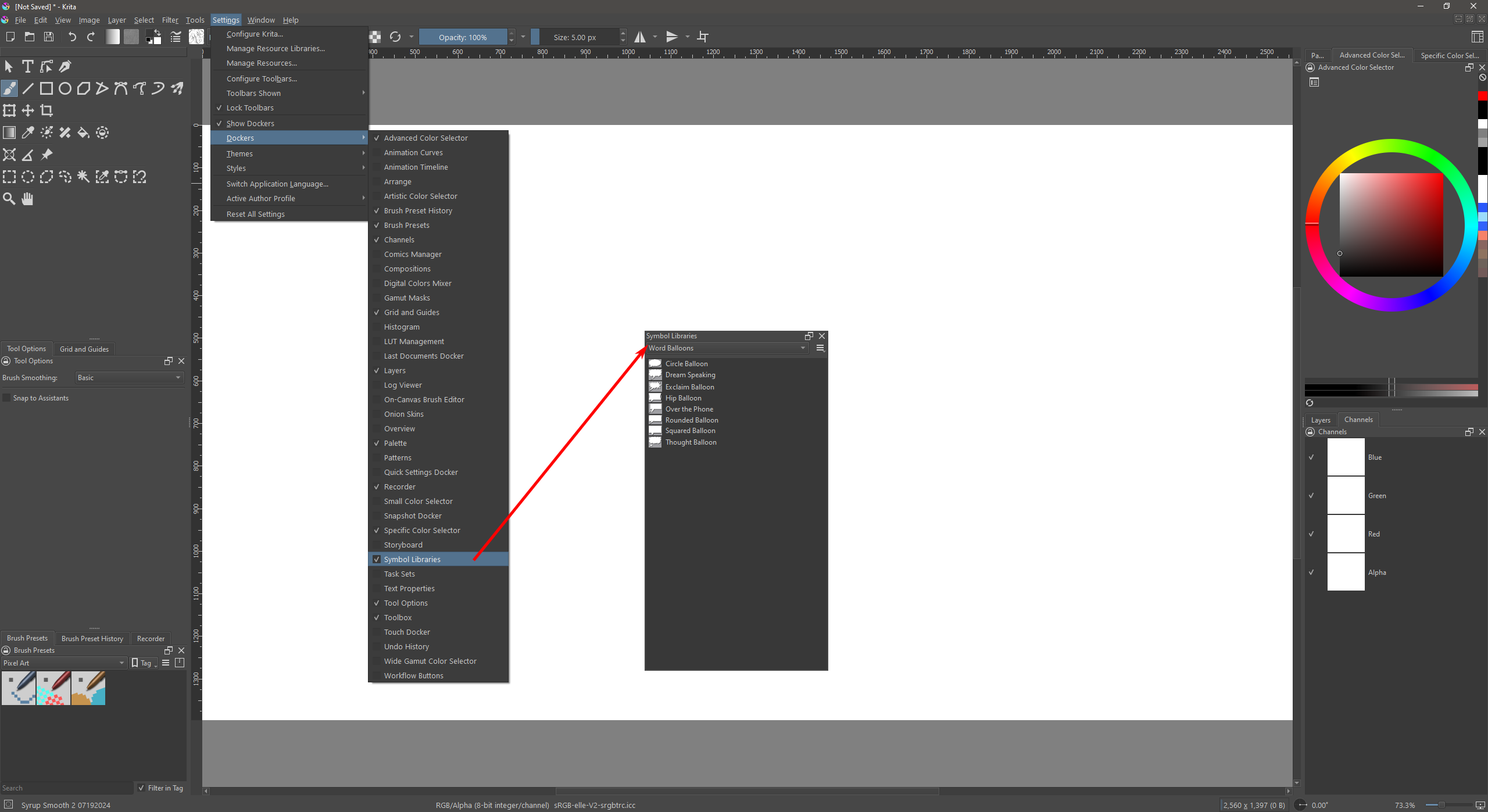Enable the Storyboard docker entry
The width and height of the screenshot is (1488, 812).
click(403, 545)
